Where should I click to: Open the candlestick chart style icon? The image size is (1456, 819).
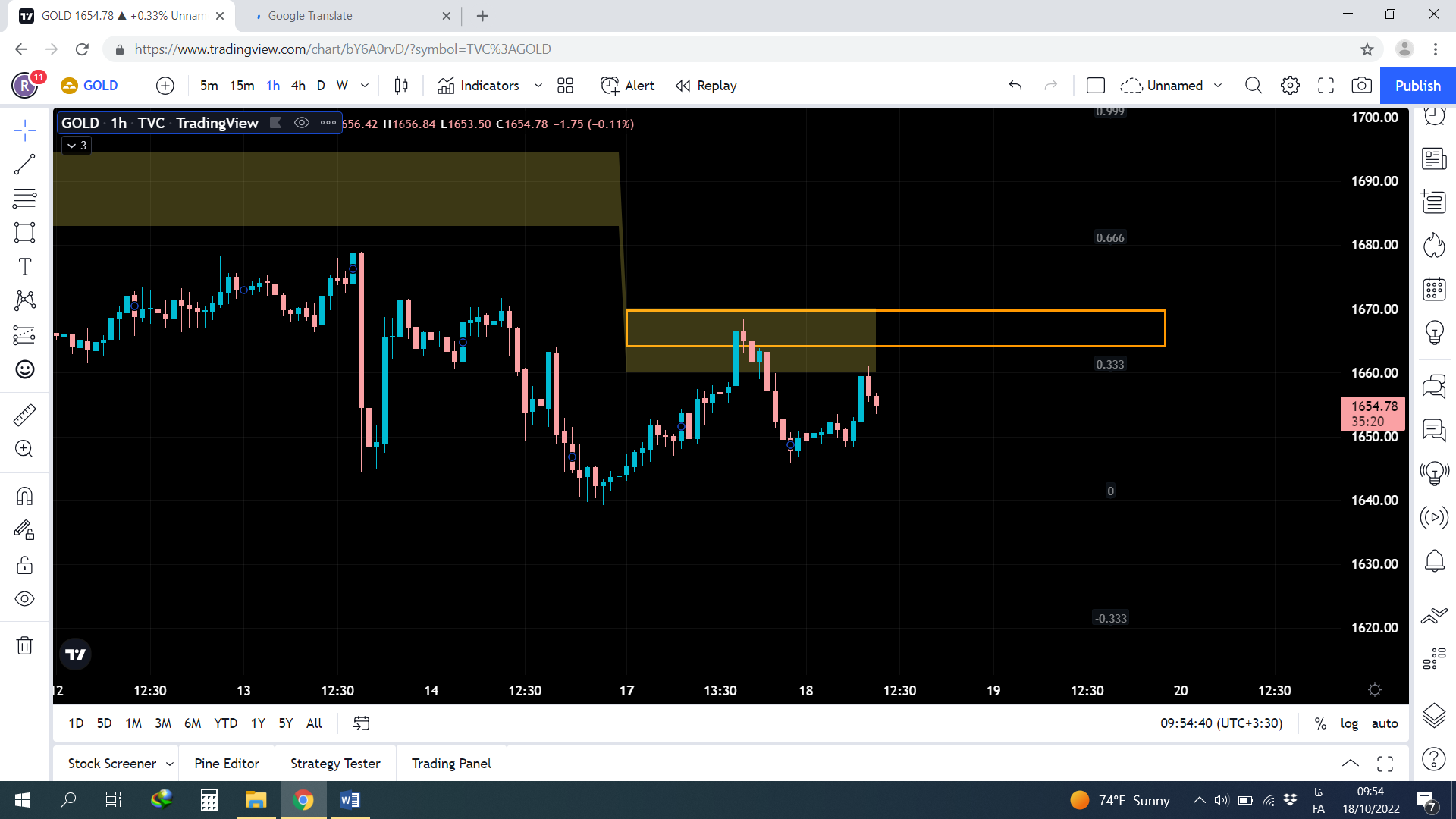(x=401, y=86)
